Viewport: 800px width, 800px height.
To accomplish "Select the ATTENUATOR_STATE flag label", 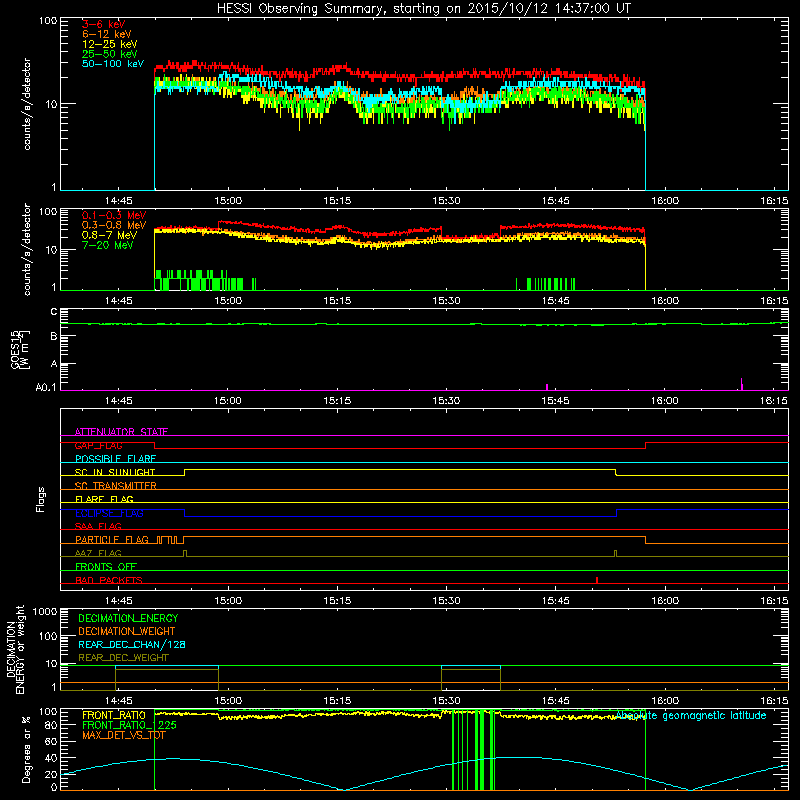I will pyautogui.click(x=121, y=432).
